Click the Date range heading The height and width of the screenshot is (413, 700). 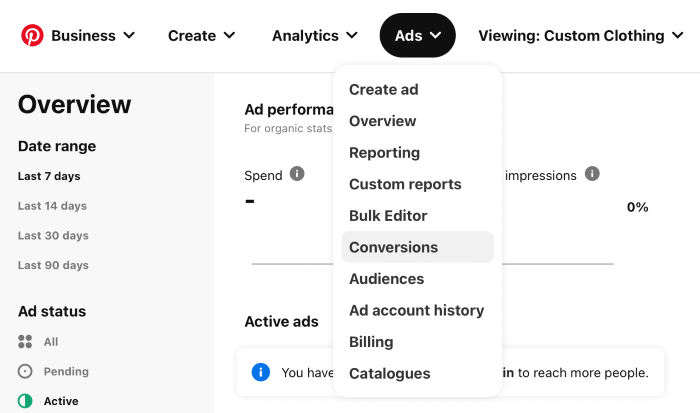[x=57, y=146]
